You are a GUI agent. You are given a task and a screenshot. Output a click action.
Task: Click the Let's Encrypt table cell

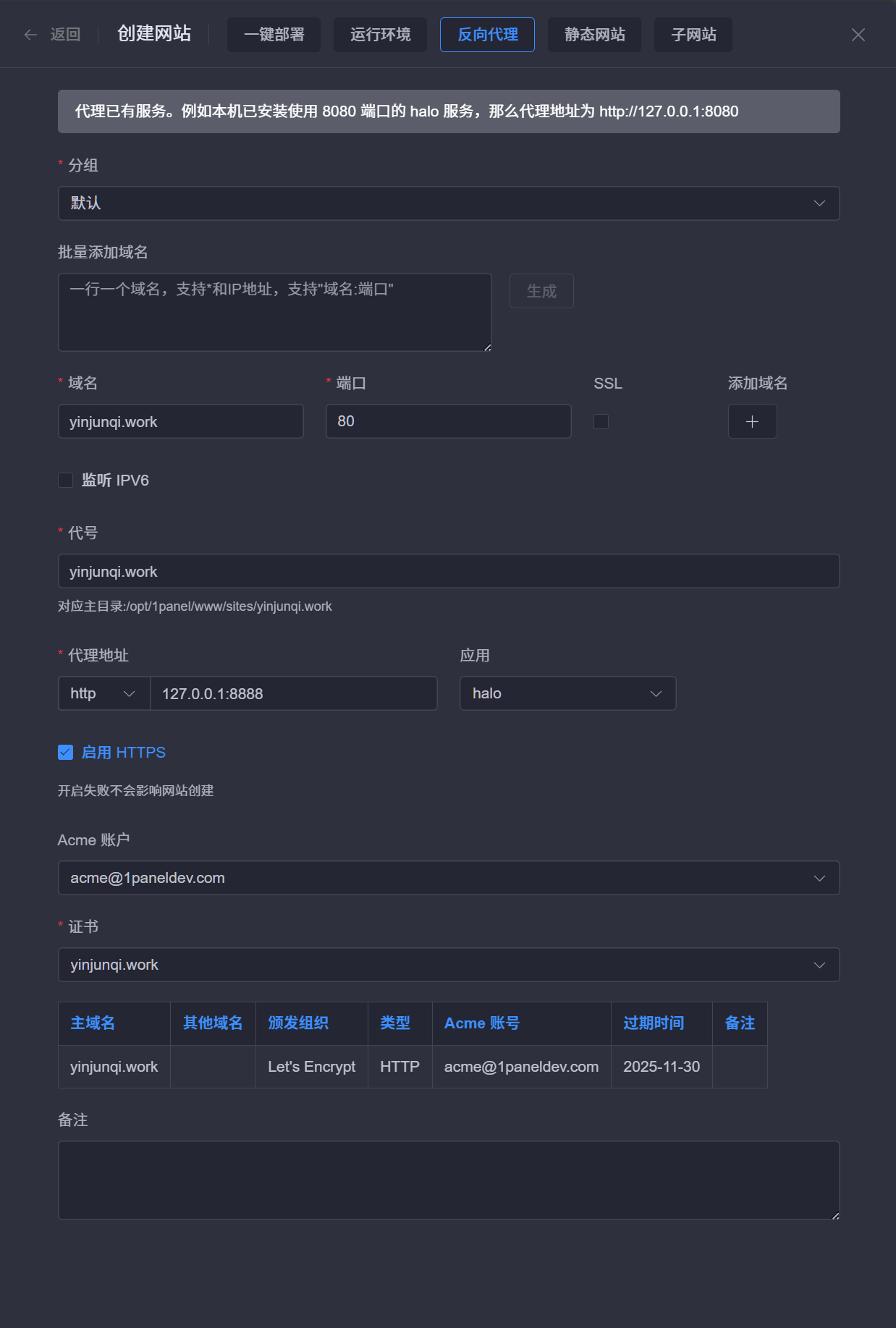pyautogui.click(x=312, y=1067)
